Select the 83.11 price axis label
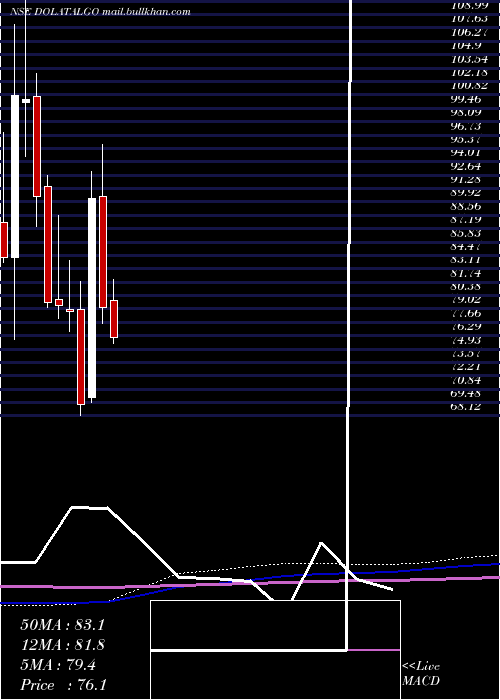The image size is (500, 700). coord(466,260)
